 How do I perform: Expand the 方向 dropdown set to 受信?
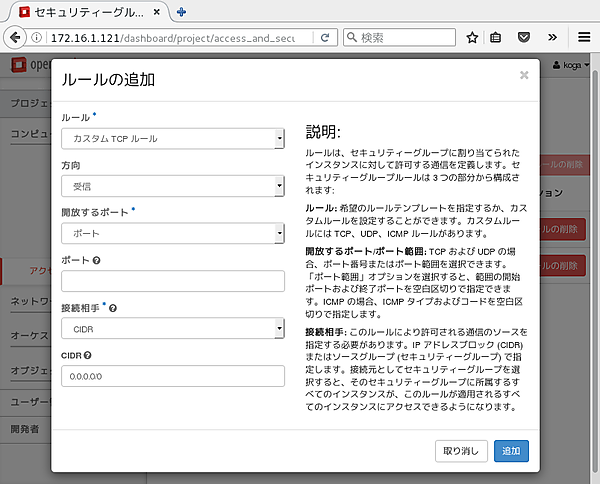click(173, 185)
